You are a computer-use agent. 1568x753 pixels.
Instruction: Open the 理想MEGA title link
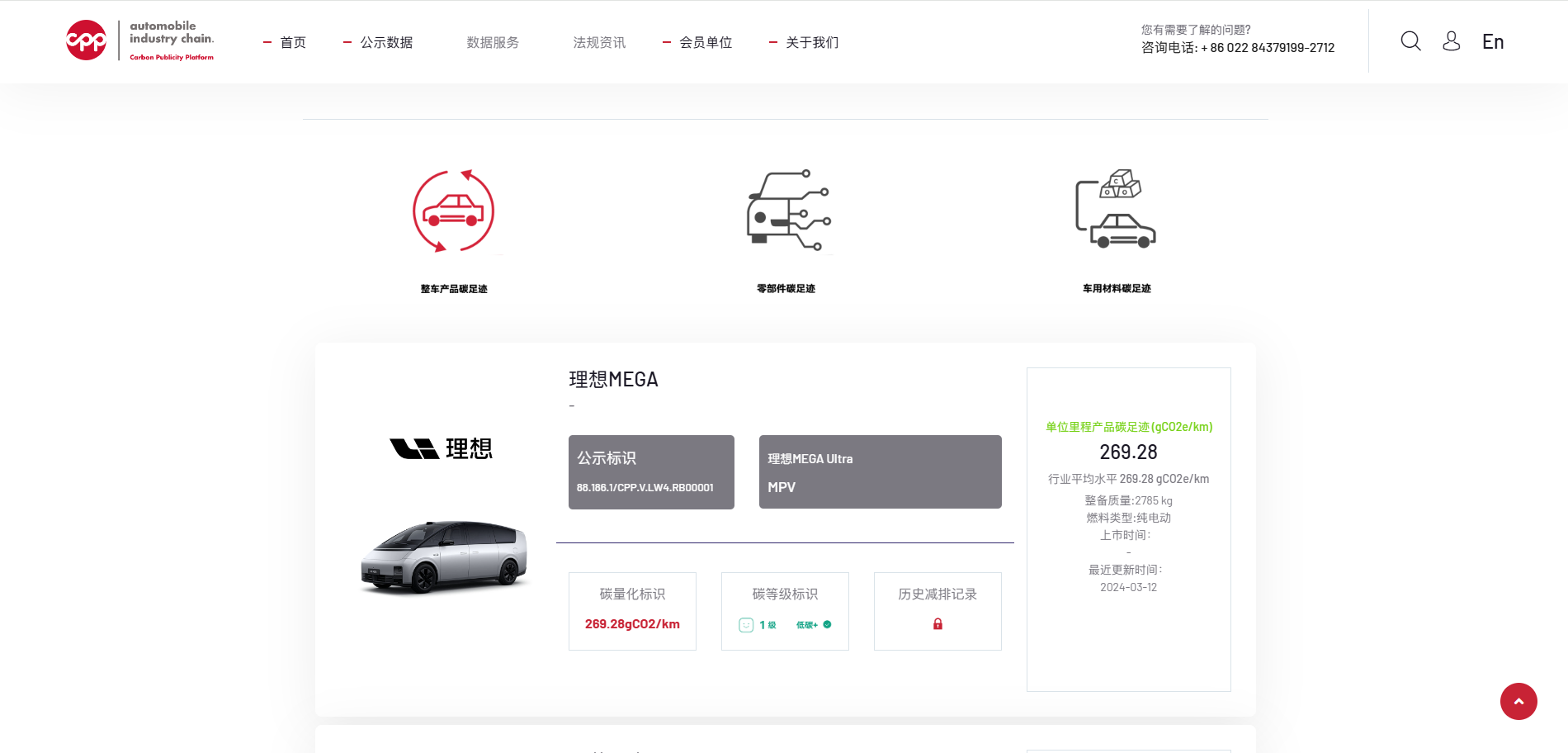(613, 380)
